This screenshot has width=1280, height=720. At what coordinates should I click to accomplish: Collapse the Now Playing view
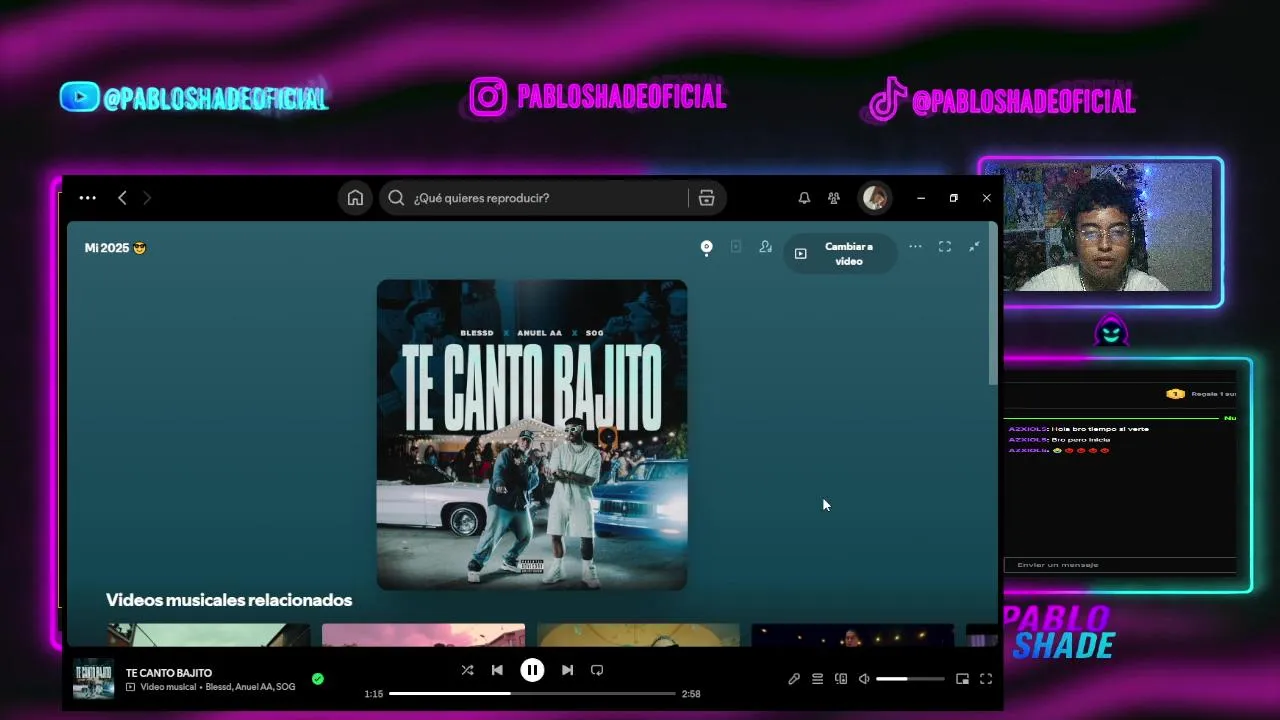(x=974, y=247)
